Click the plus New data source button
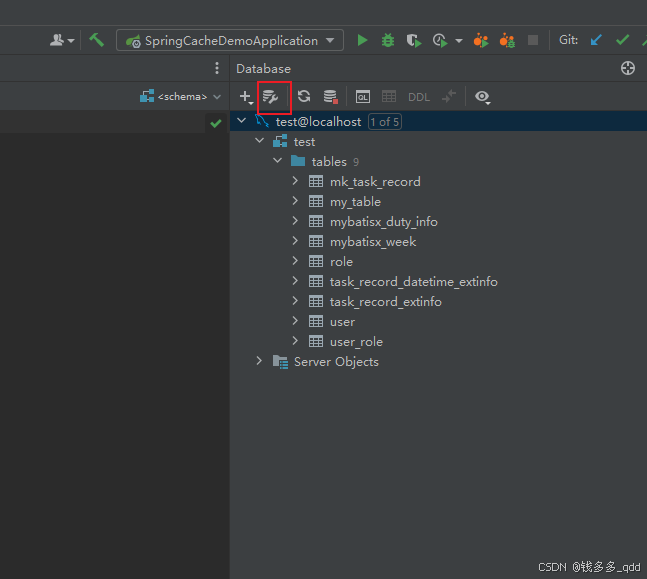This screenshot has height=579, width=647. tap(246, 97)
